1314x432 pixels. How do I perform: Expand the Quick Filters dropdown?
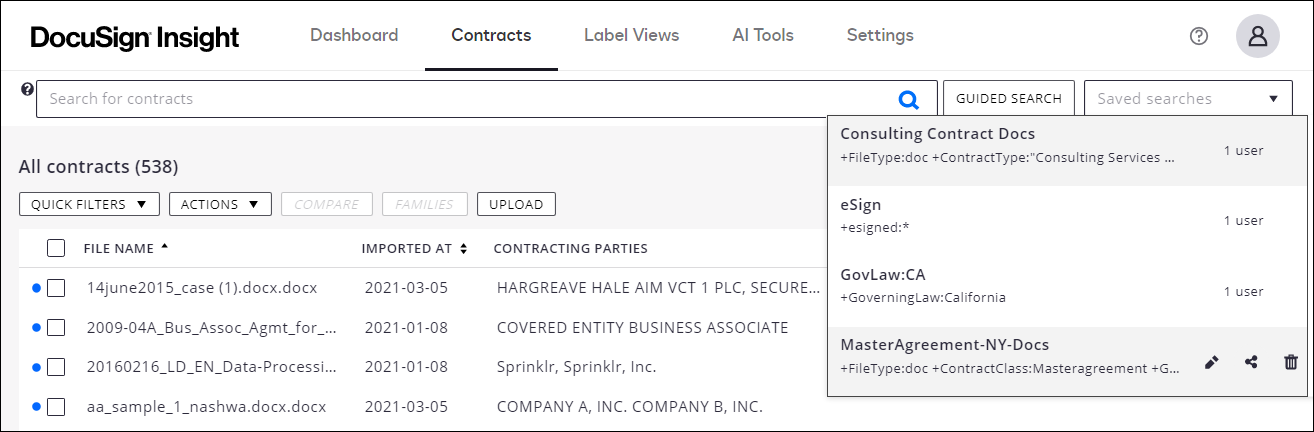[89, 205]
